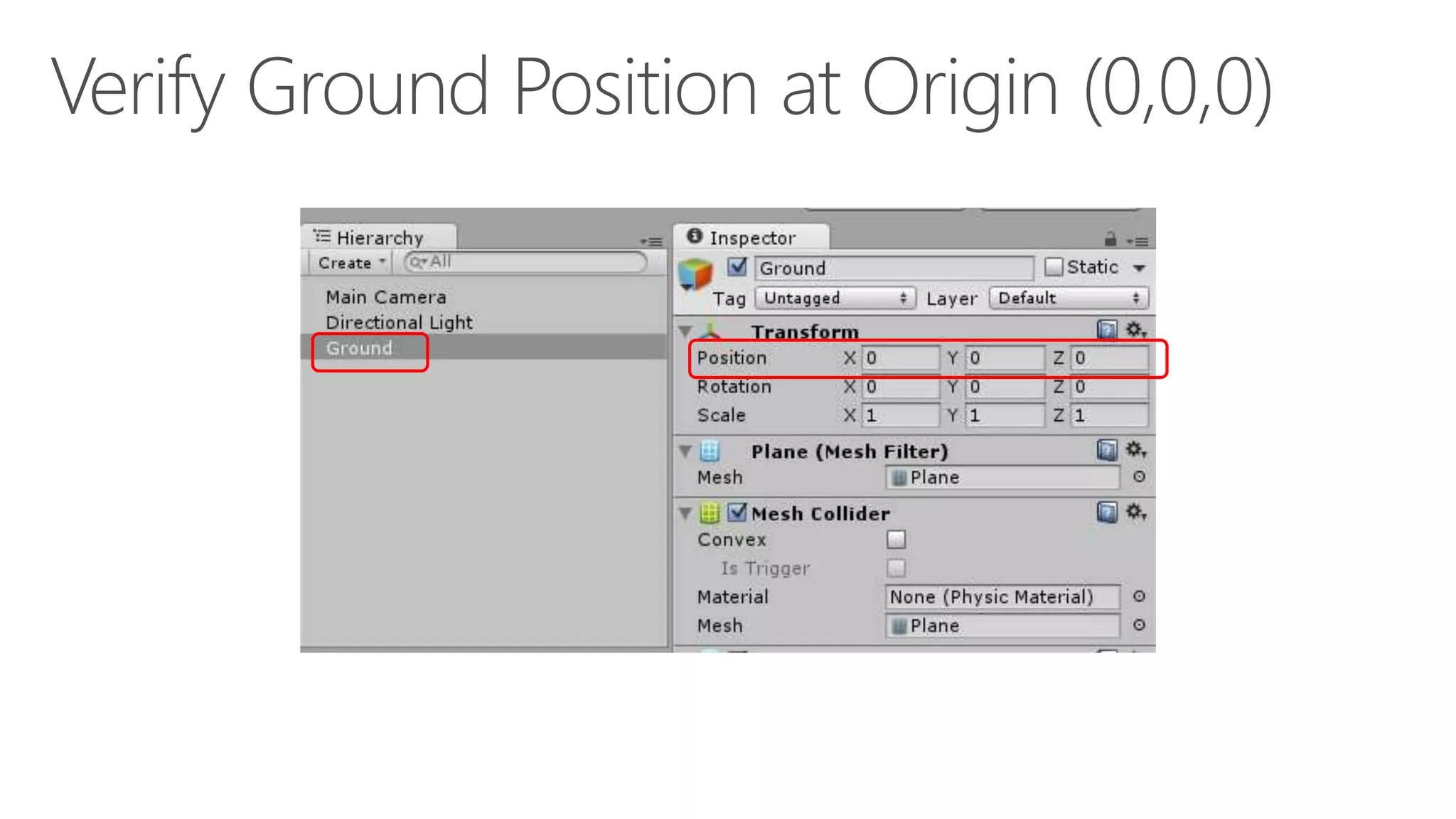Click the Inspector lock icon
1456x819 pixels.
1110,240
